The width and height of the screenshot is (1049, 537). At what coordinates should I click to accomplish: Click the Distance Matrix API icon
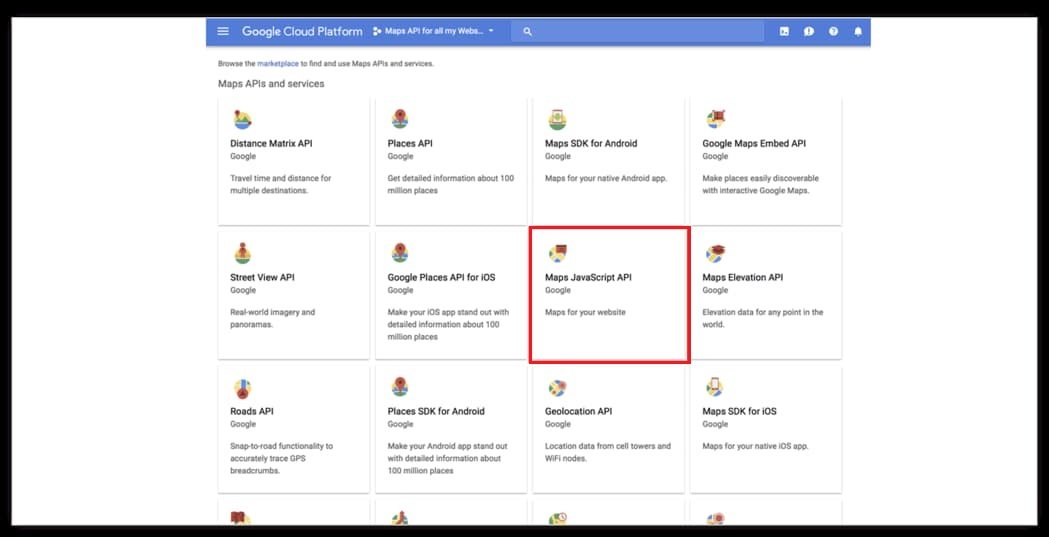242,120
